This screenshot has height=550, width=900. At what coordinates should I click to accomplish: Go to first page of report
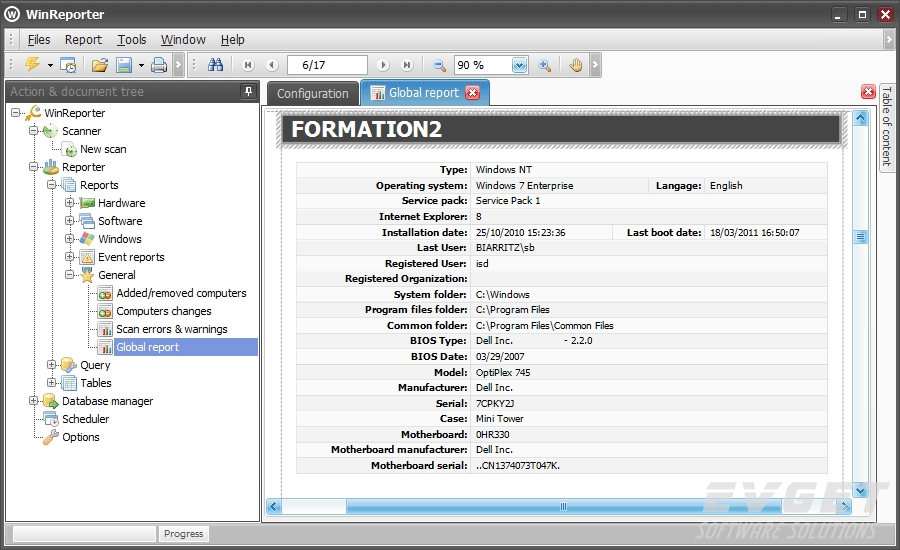(x=248, y=65)
